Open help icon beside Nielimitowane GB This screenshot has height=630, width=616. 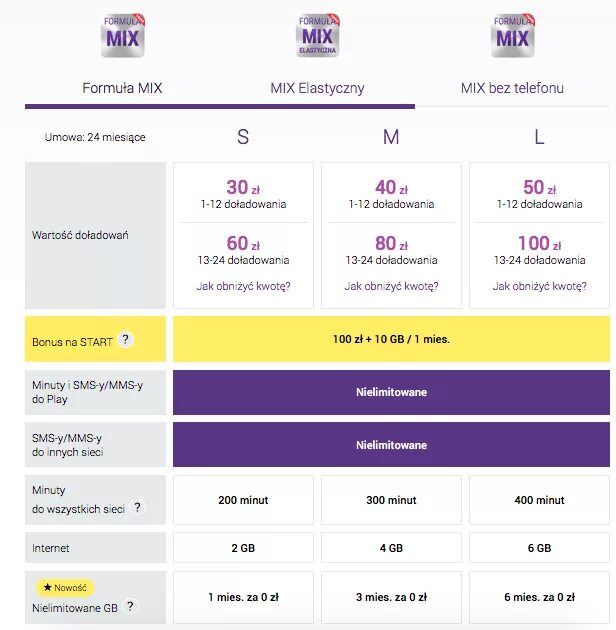click(130, 606)
